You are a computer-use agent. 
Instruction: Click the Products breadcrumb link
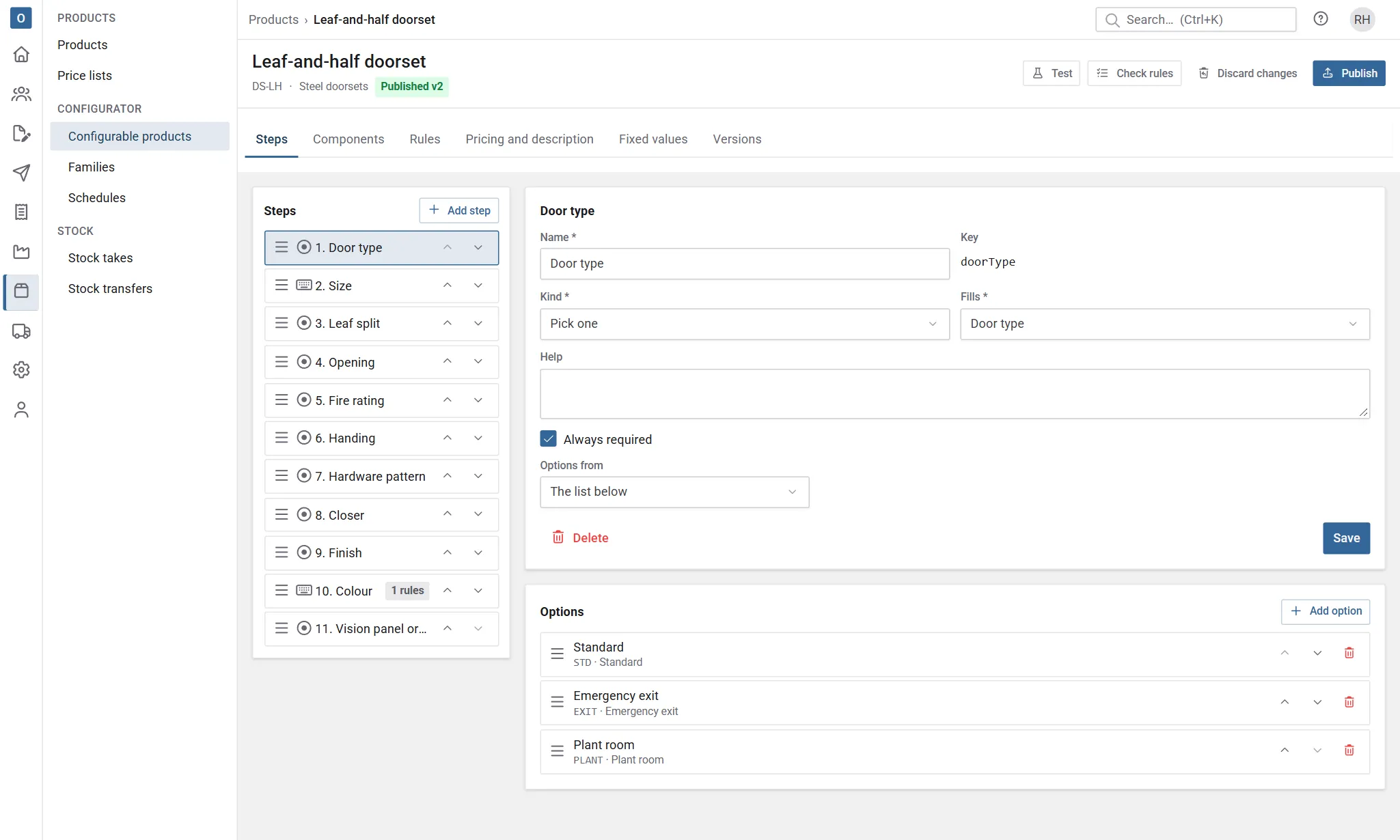273,20
